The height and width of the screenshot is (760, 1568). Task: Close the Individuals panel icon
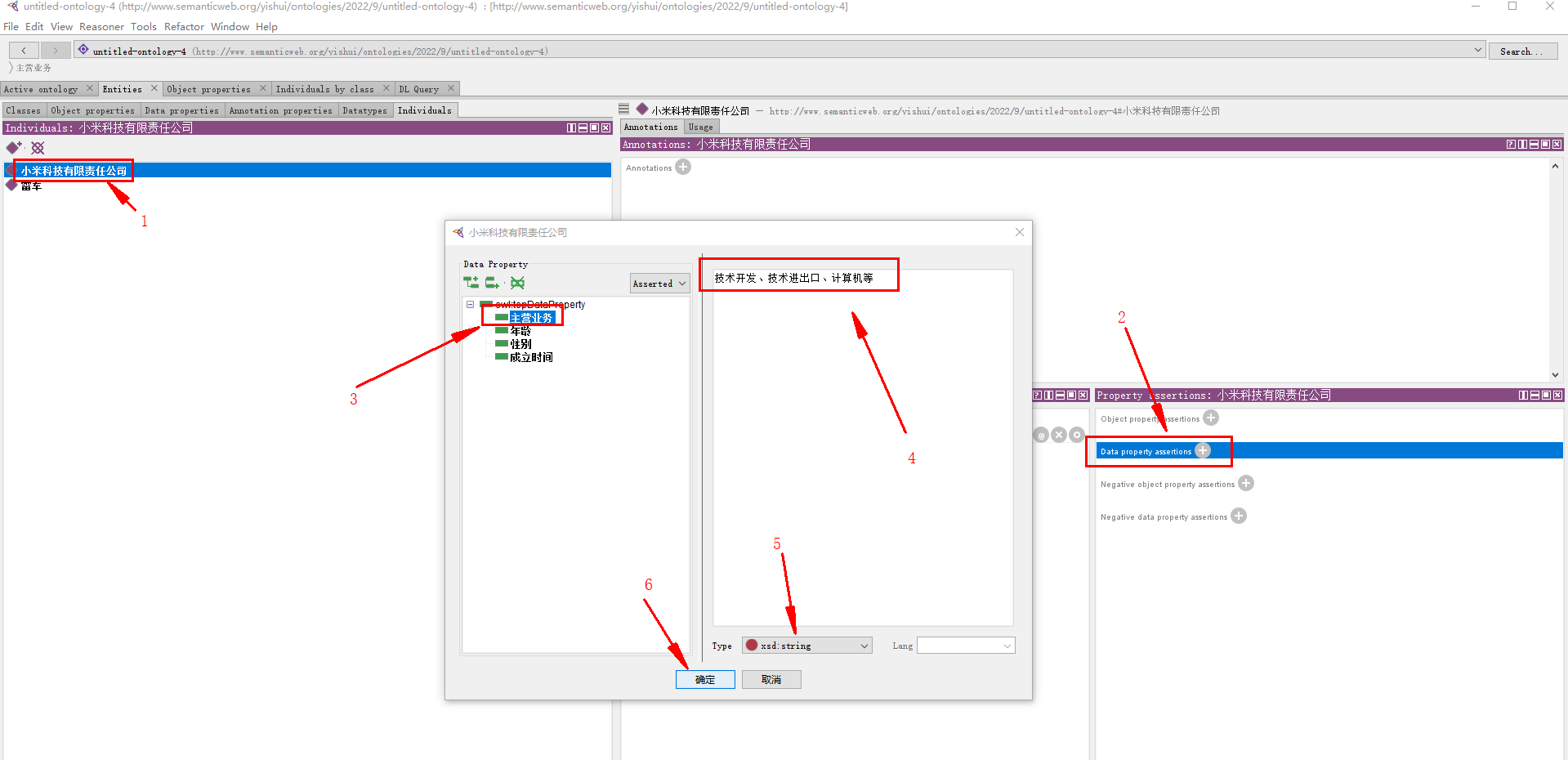point(605,127)
